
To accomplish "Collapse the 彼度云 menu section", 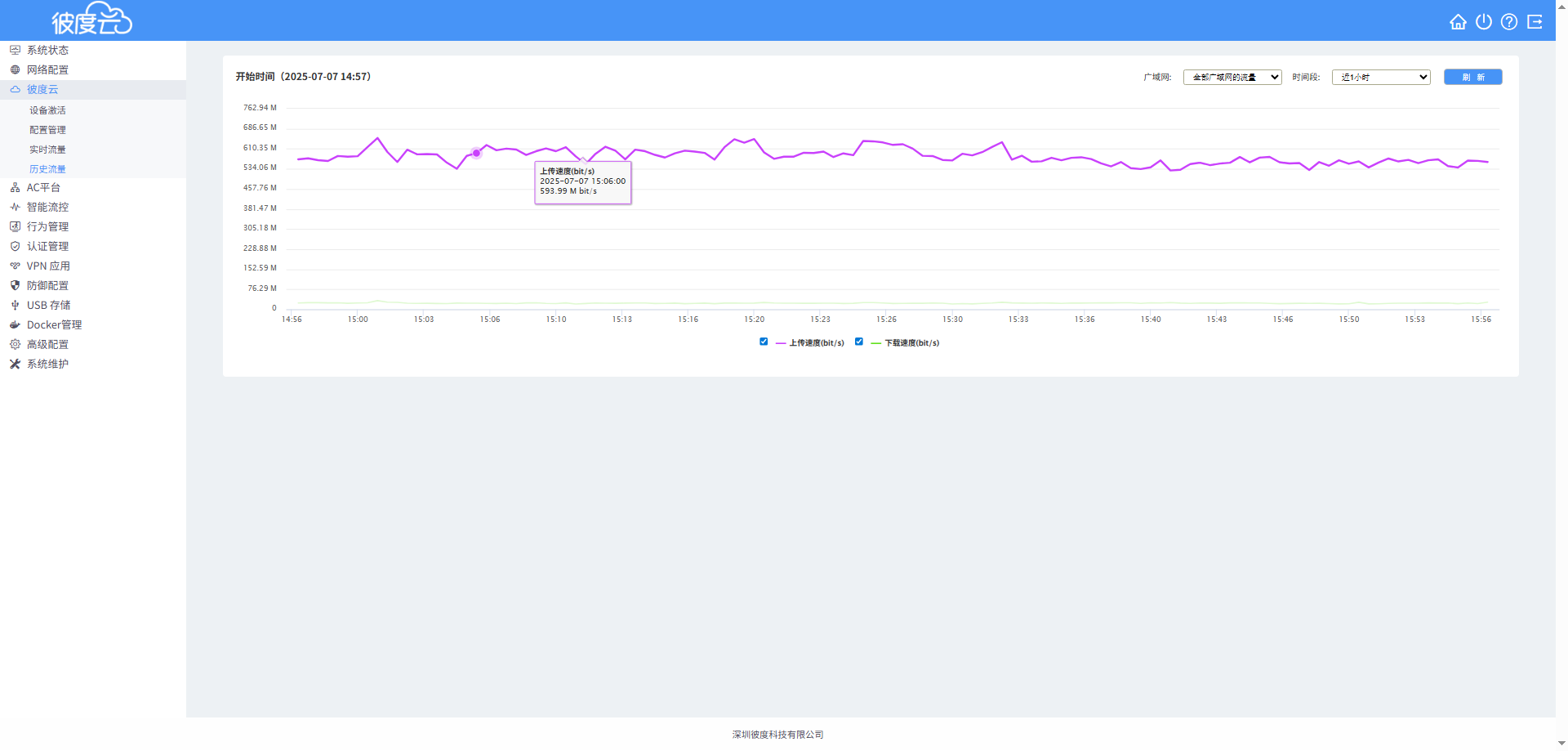I will point(42,90).
